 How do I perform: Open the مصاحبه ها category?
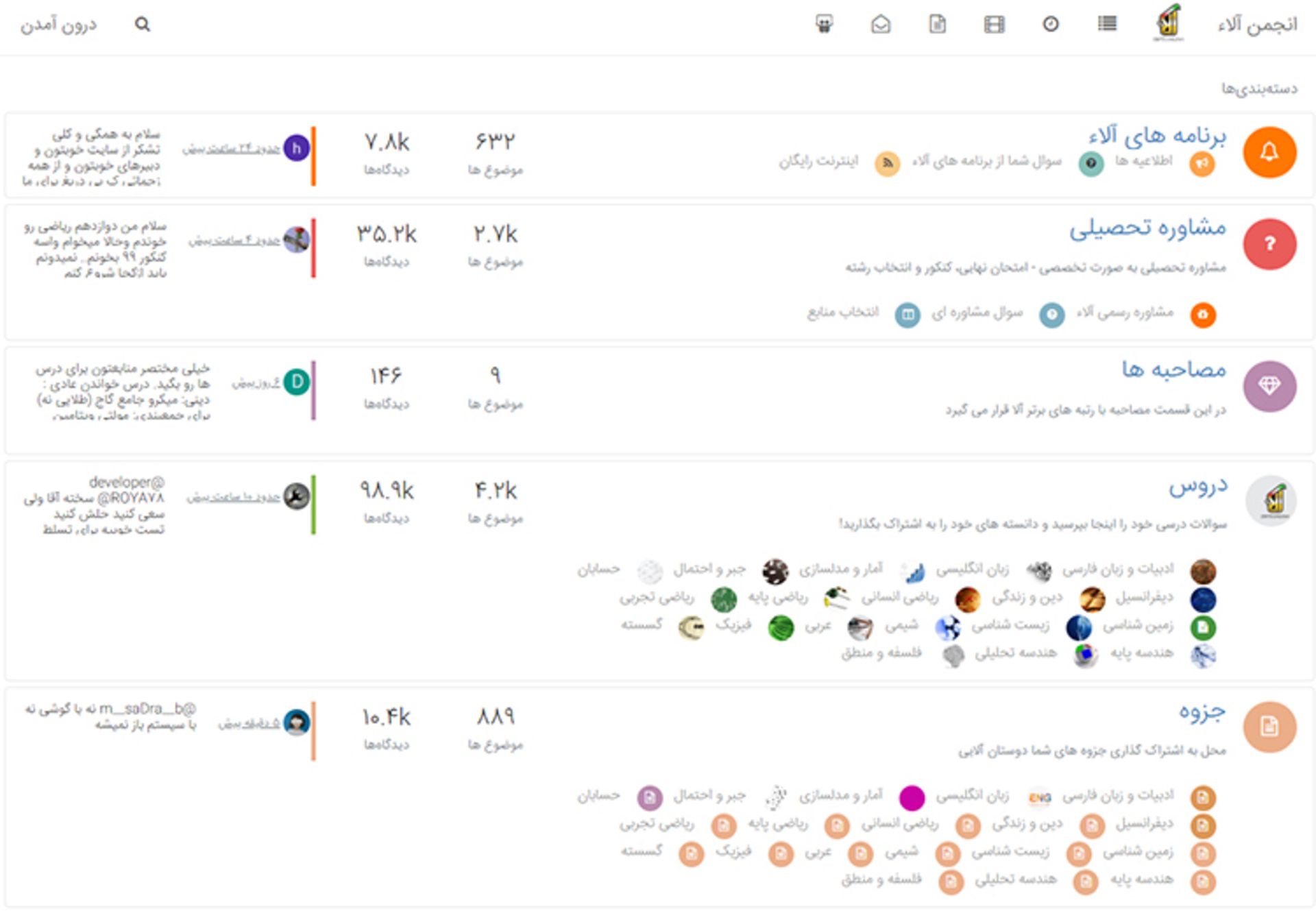1173,369
